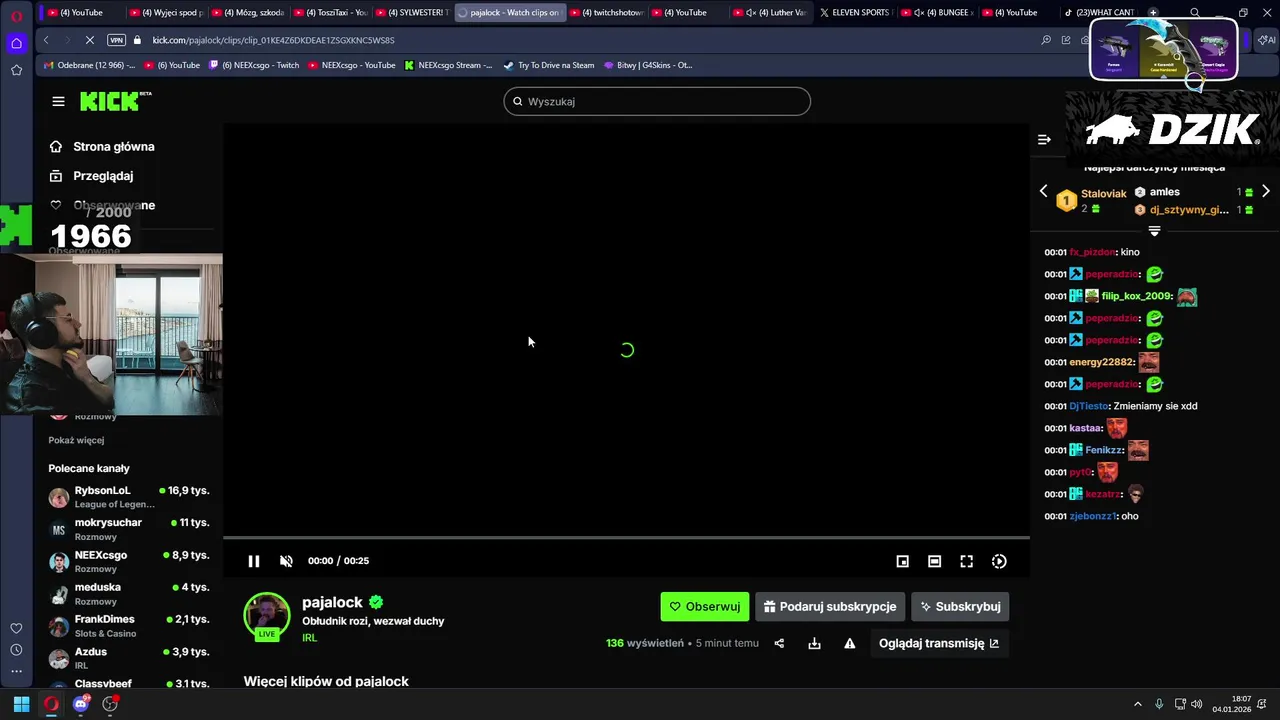The image size is (1280, 720).
Task: Click Podaruj subskrypcje button
Action: (830, 606)
